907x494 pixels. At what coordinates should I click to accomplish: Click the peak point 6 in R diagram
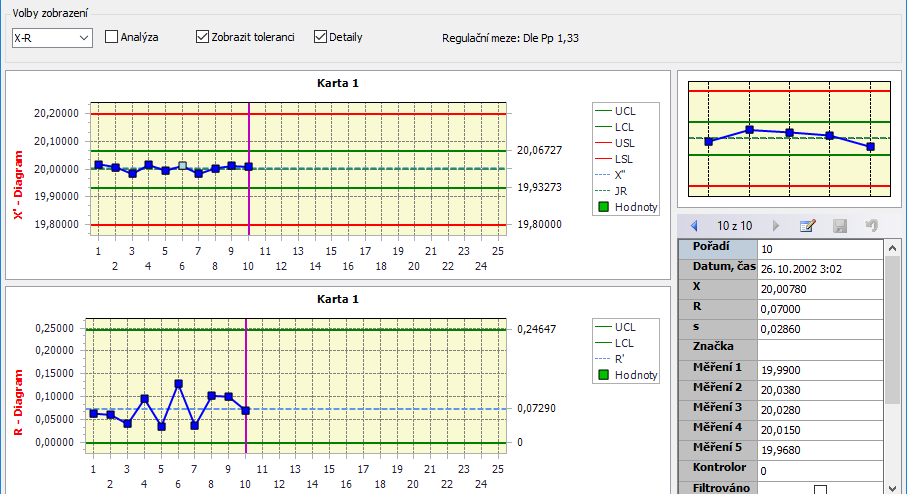tap(178, 383)
